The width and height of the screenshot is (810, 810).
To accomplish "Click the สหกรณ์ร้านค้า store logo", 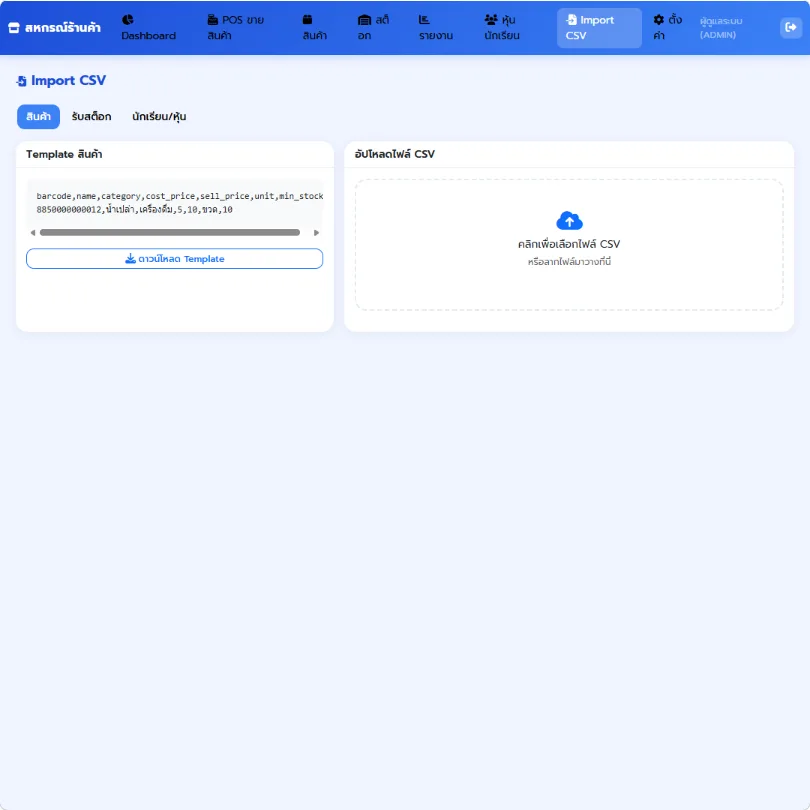I will [54, 27].
